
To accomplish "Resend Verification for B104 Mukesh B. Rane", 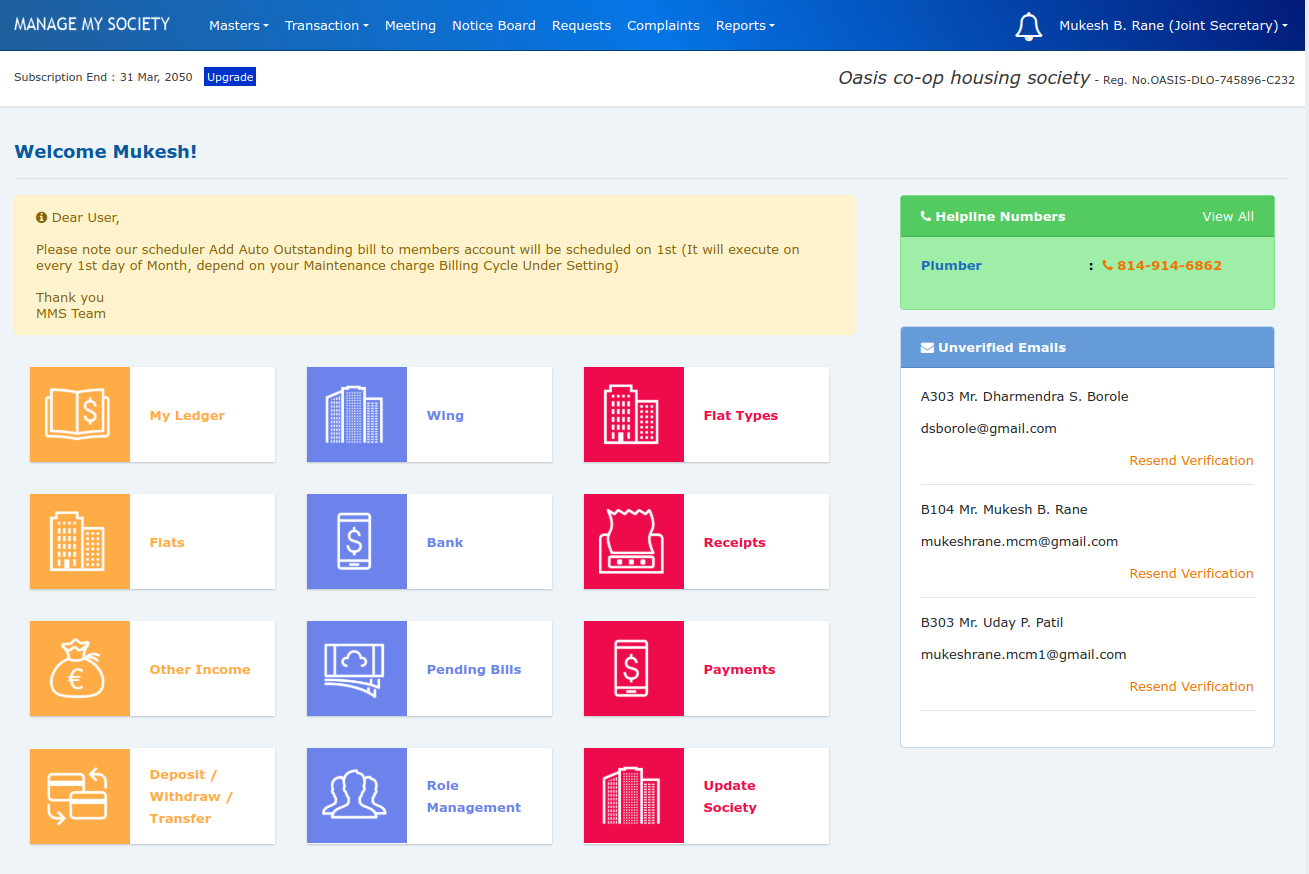I will coord(1191,574).
